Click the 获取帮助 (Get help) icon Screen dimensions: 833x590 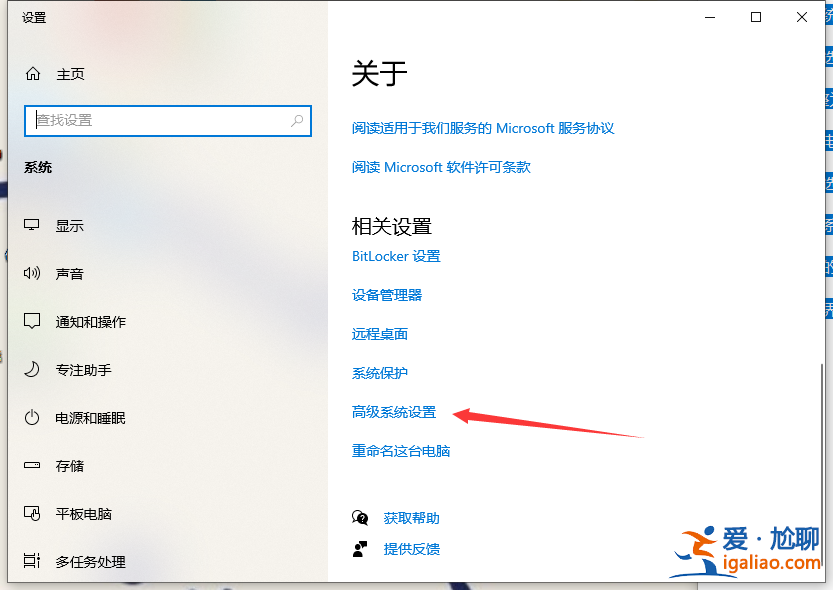(361, 518)
